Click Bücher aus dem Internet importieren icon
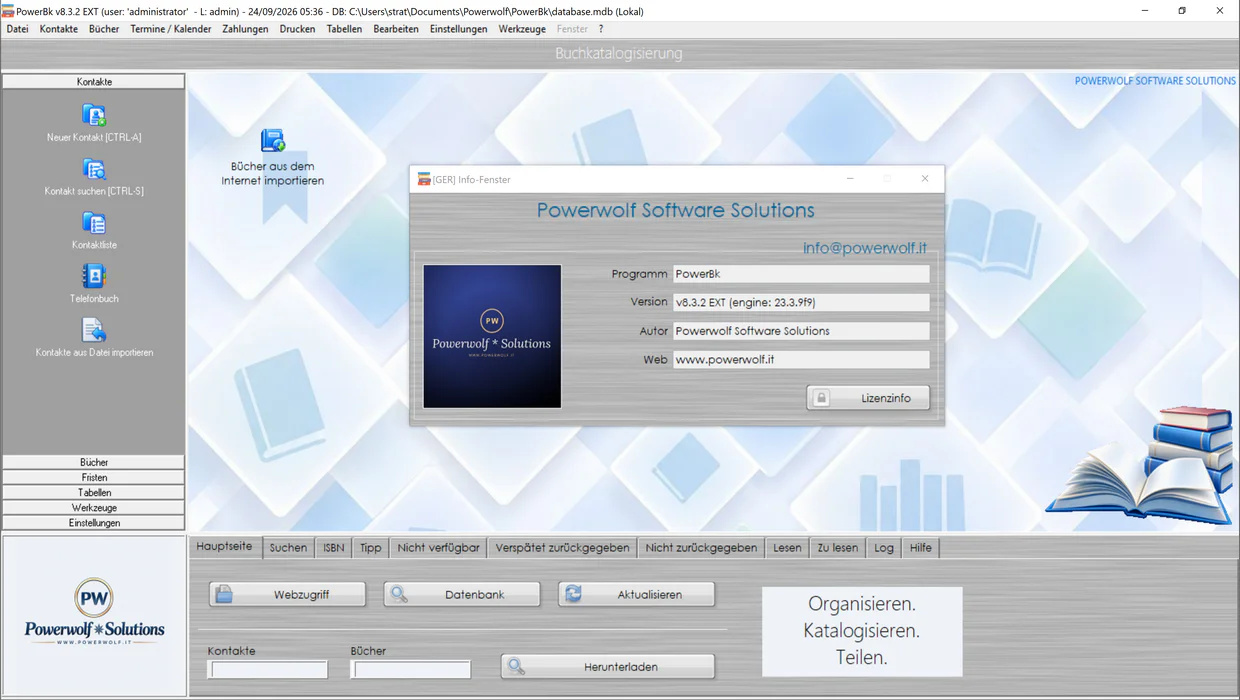The image size is (1240, 700). [x=273, y=141]
